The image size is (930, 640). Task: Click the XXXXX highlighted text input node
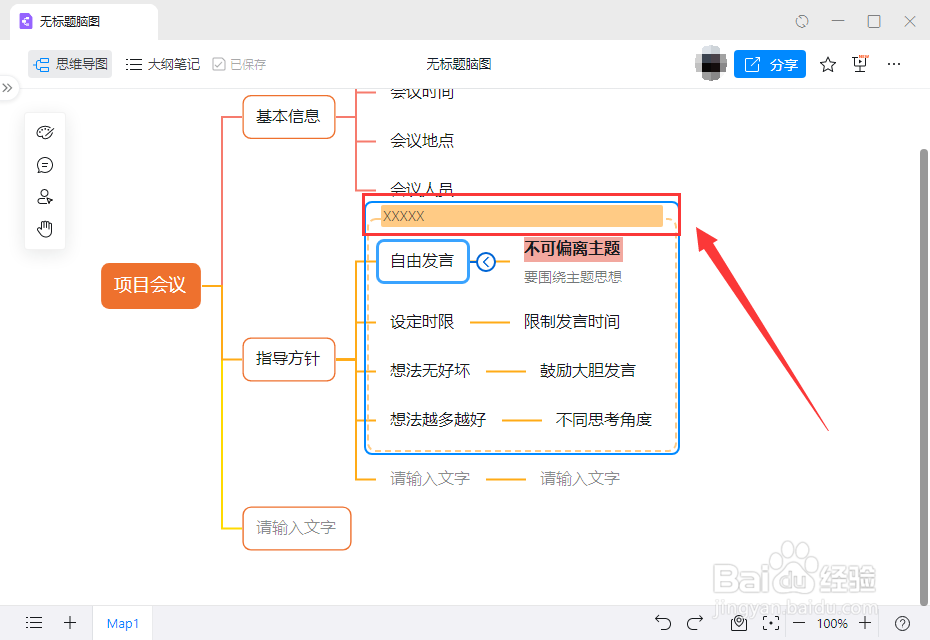click(520, 216)
